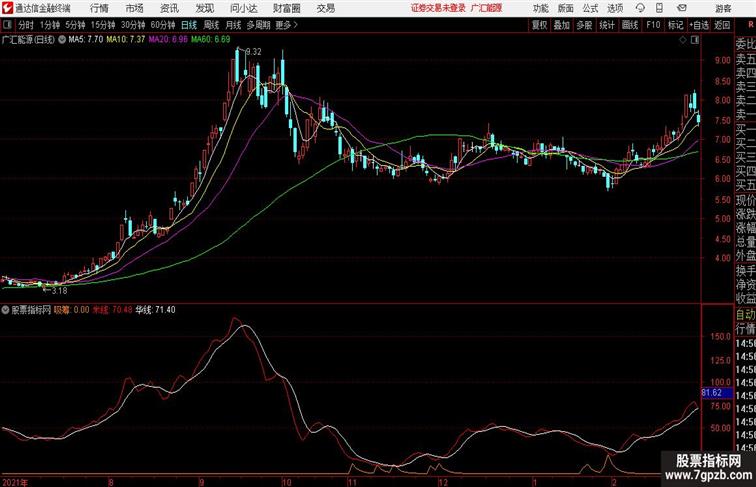Click the 广汇能源(日线) chart title
The image size is (756, 487).
pyautogui.click(x=28, y=40)
